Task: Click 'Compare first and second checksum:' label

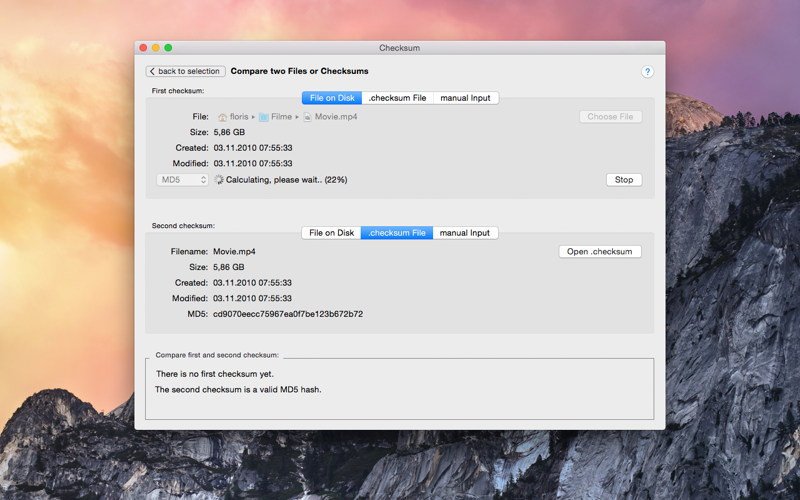Action: (x=217, y=355)
